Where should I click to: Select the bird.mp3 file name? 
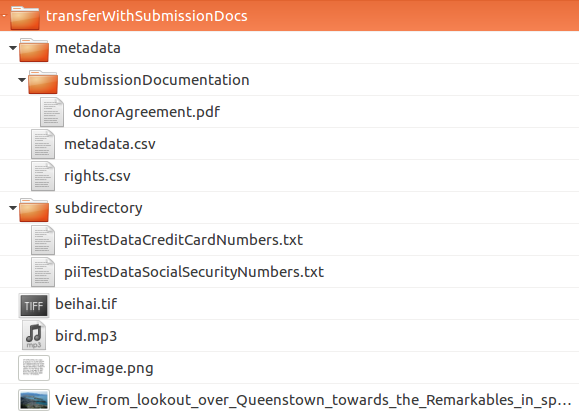pyautogui.click(x=86, y=336)
